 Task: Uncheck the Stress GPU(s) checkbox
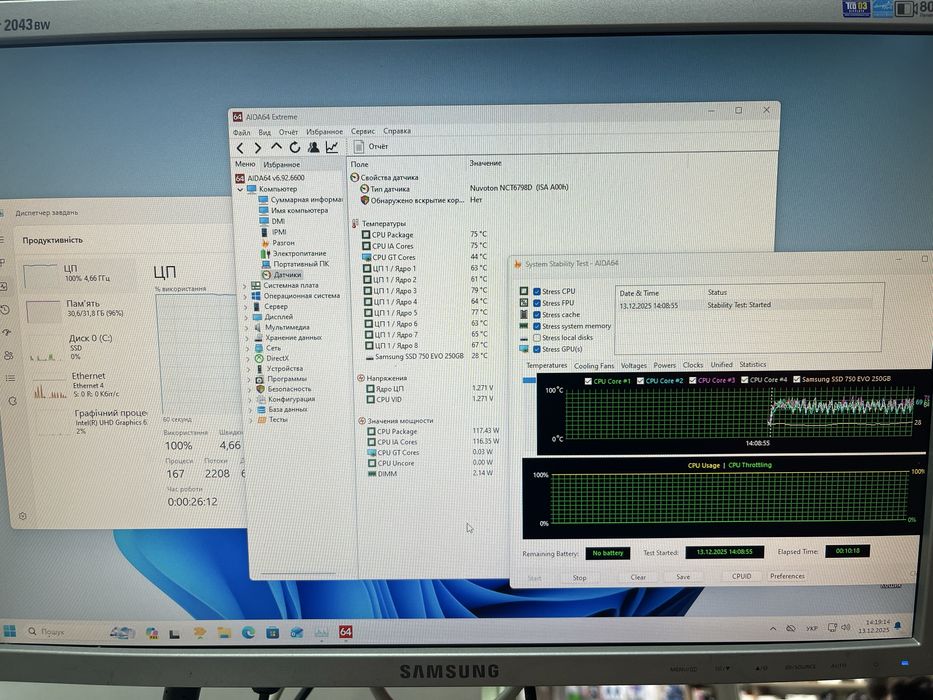pyautogui.click(x=537, y=349)
